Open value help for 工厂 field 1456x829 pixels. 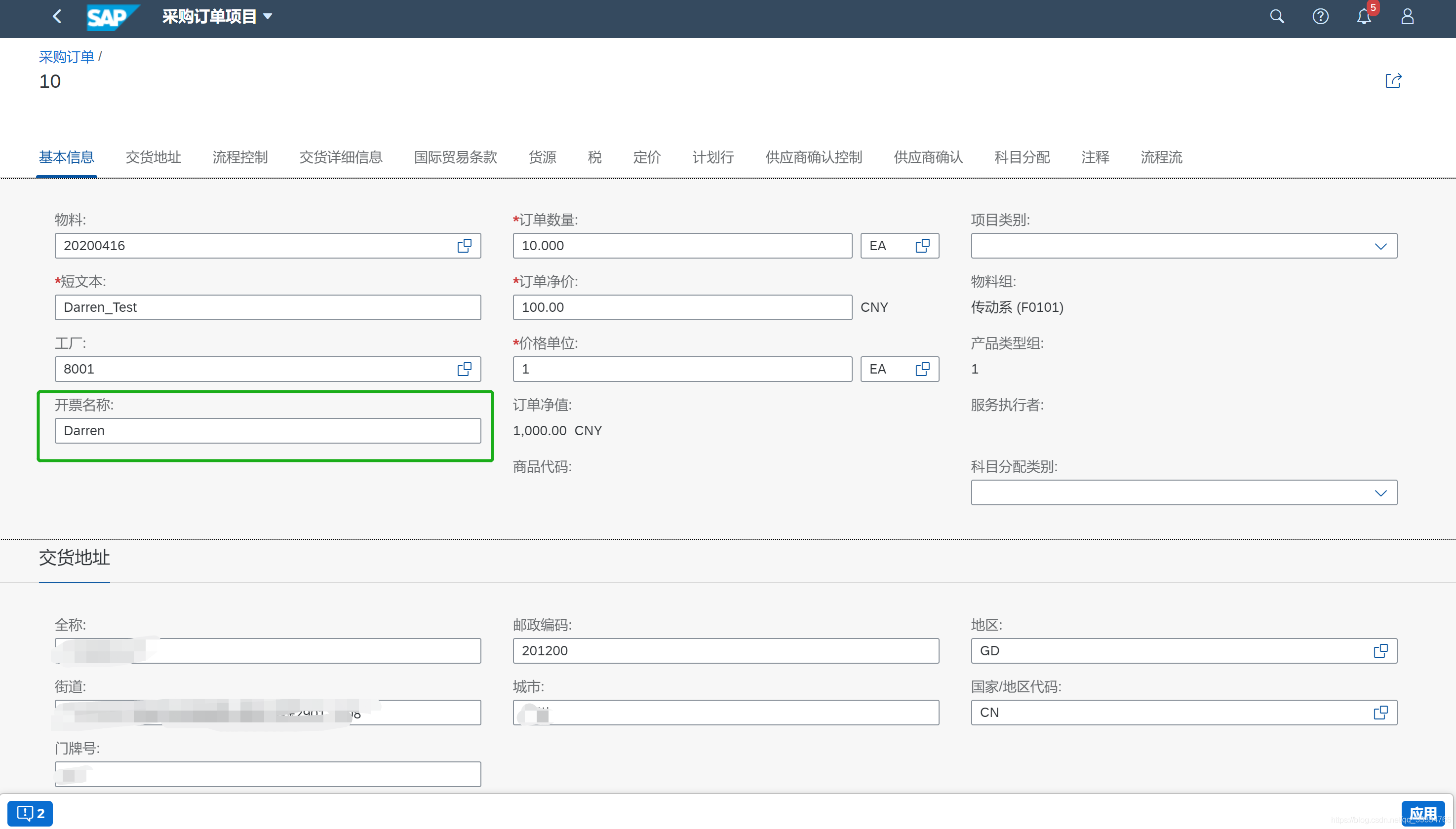click(x=464, y=369)
